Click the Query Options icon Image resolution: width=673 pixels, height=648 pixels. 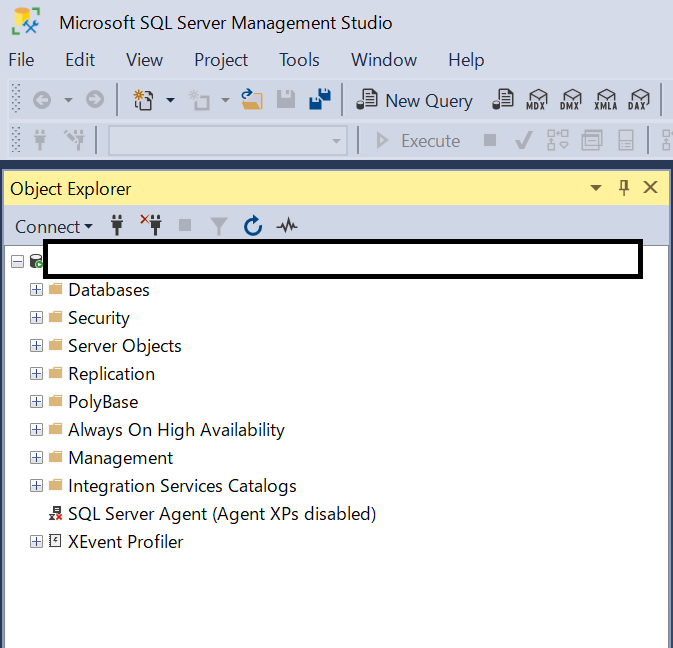(x=592, y=140)
